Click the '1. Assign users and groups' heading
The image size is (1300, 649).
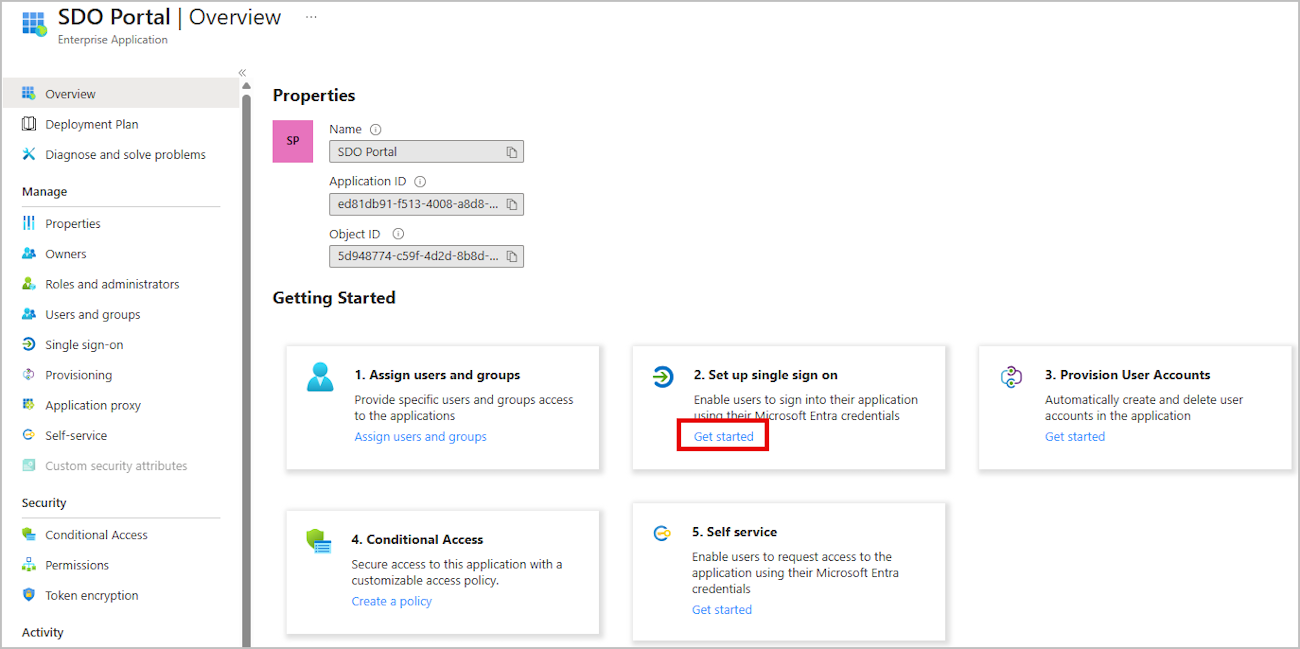(437, 375)
